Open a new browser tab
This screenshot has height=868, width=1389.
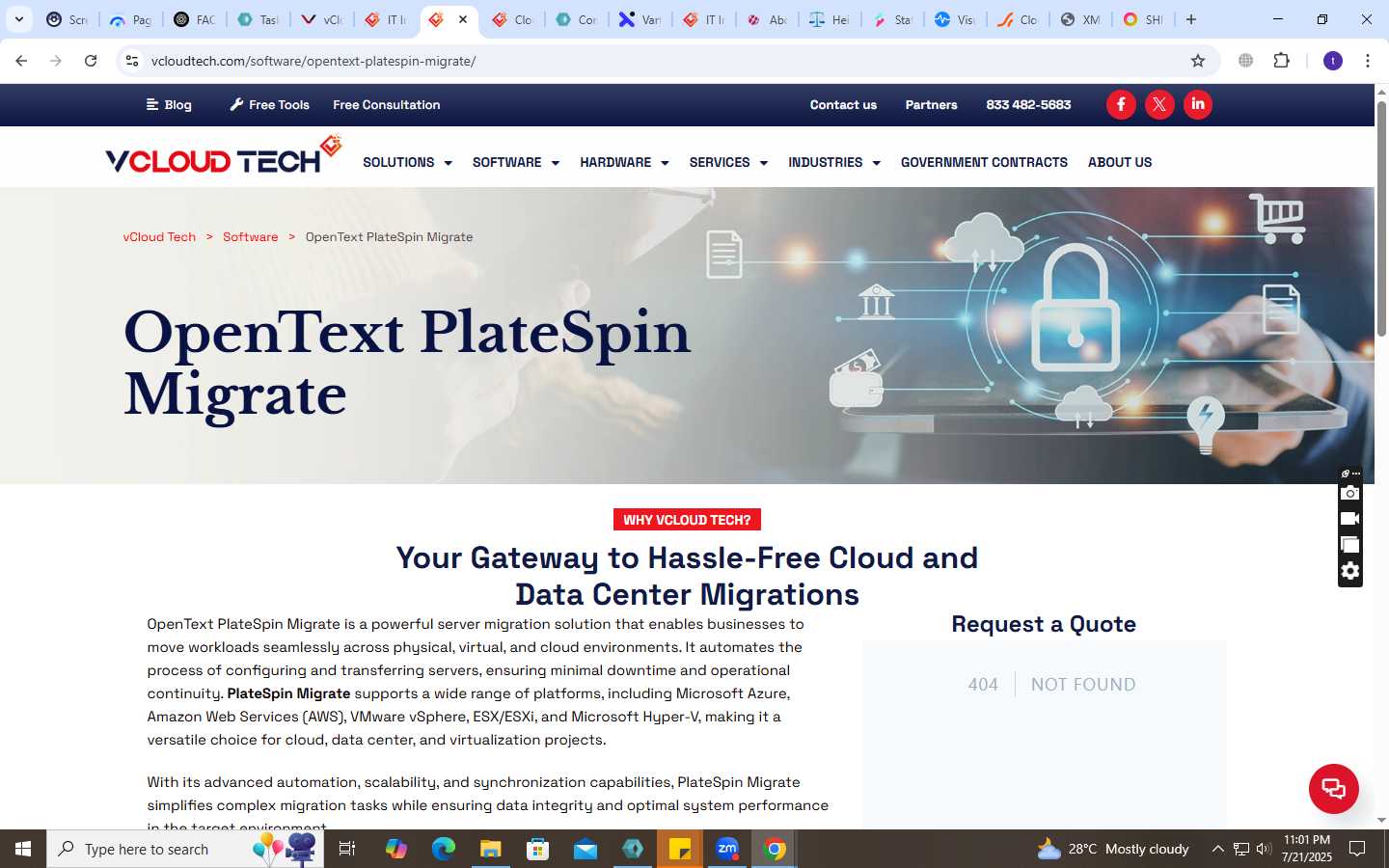pos(1191,19)
